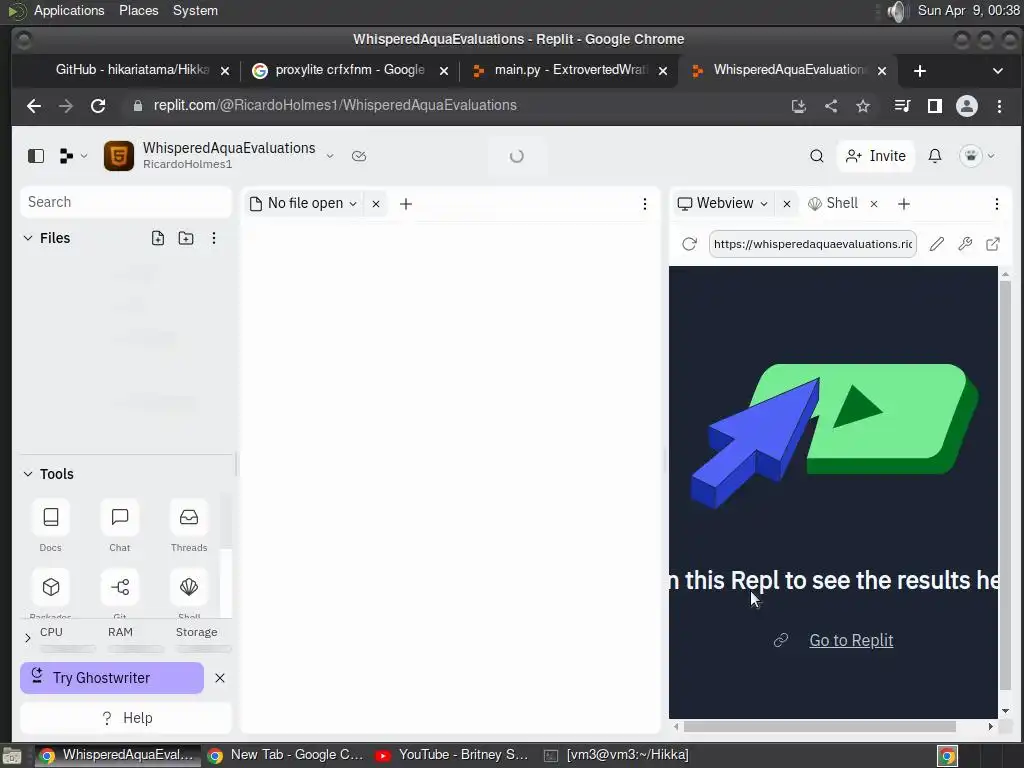1024x768 pixels.
Task: Click the webview URL field
Action: [812, 244]
